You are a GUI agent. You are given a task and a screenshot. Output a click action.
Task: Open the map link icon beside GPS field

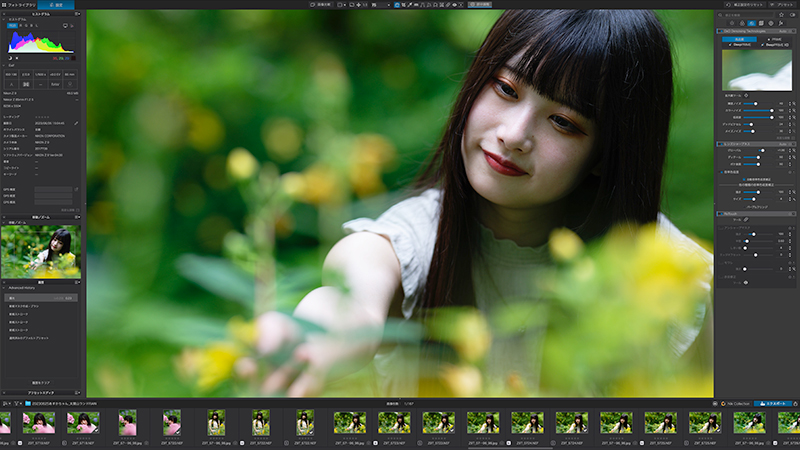click(76, 189)
